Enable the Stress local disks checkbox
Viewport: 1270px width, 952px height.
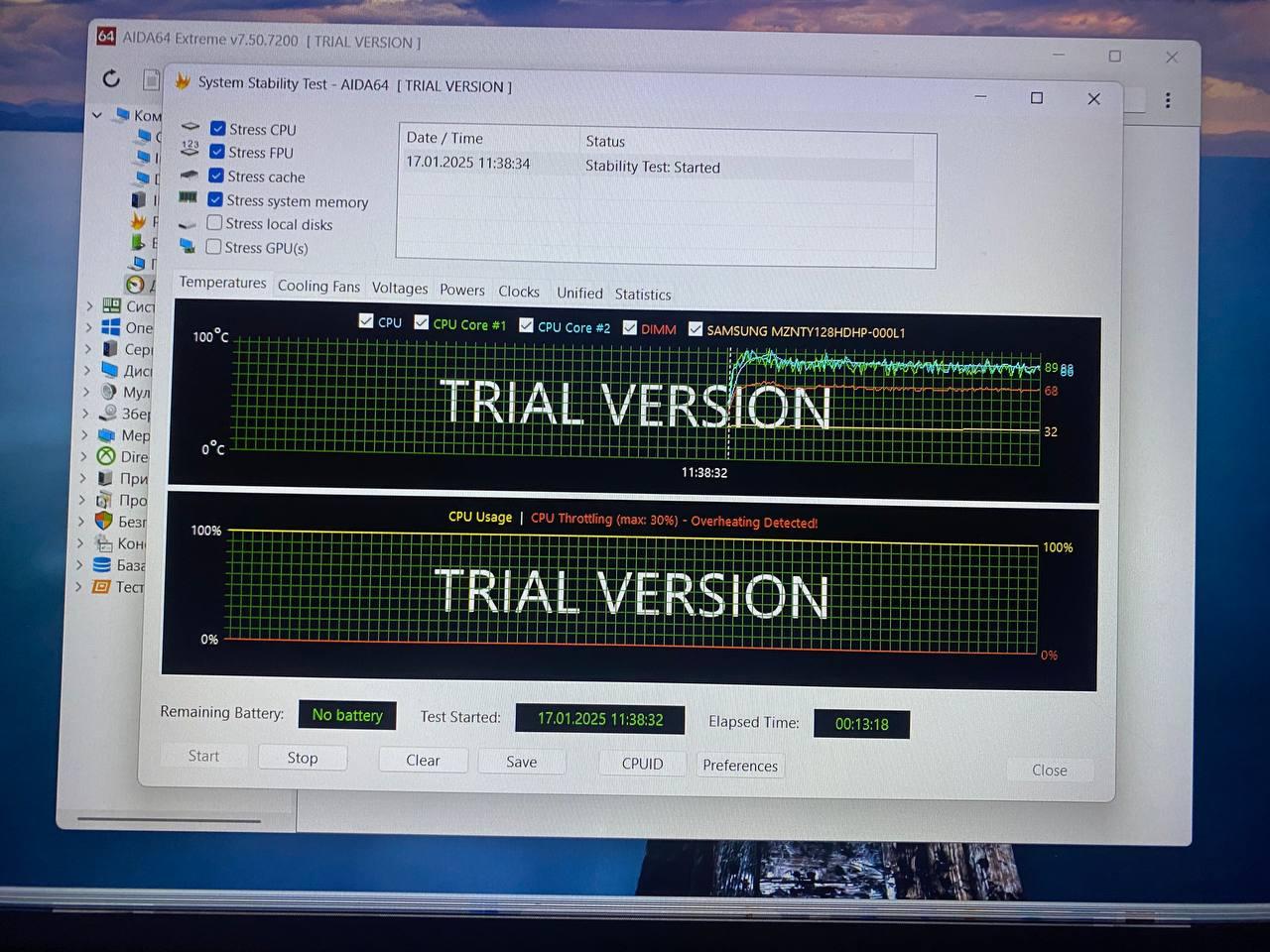214,223
